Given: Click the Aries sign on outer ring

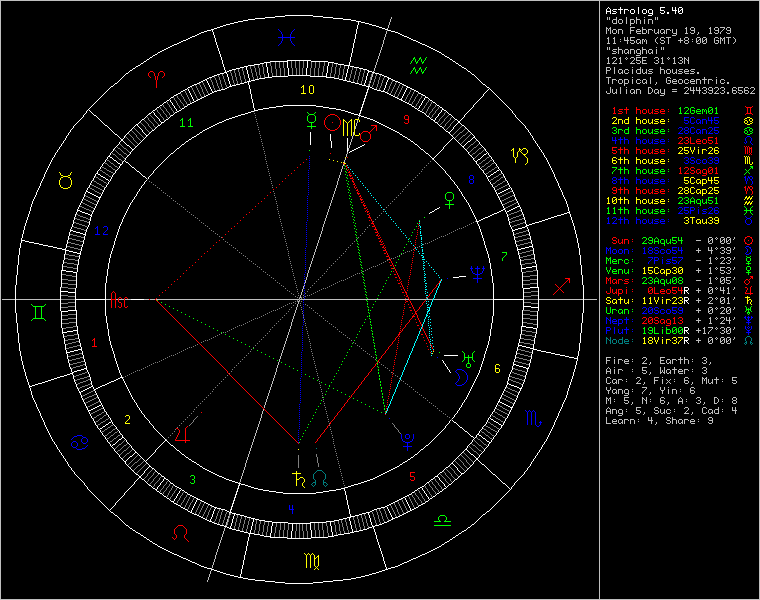Looking at the screenshot, I should pos(157,79).
